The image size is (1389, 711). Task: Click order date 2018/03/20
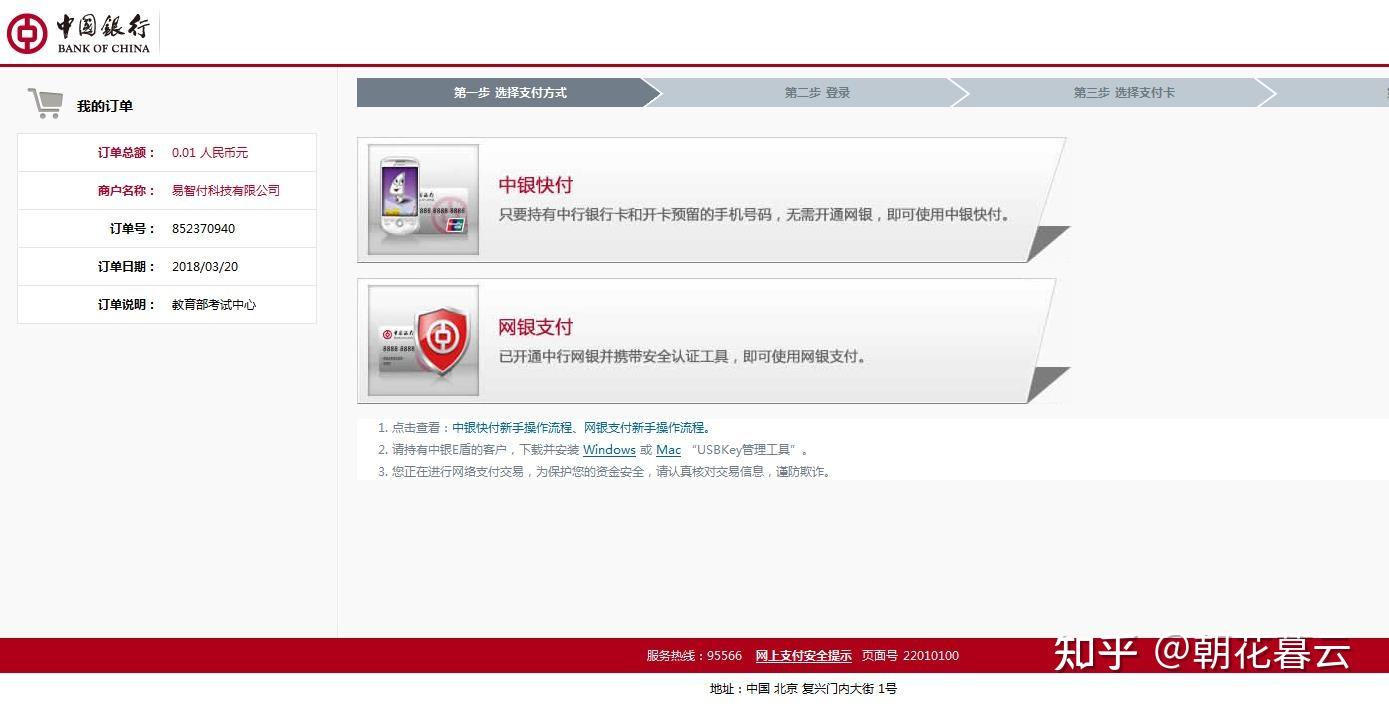click(205, 267)
